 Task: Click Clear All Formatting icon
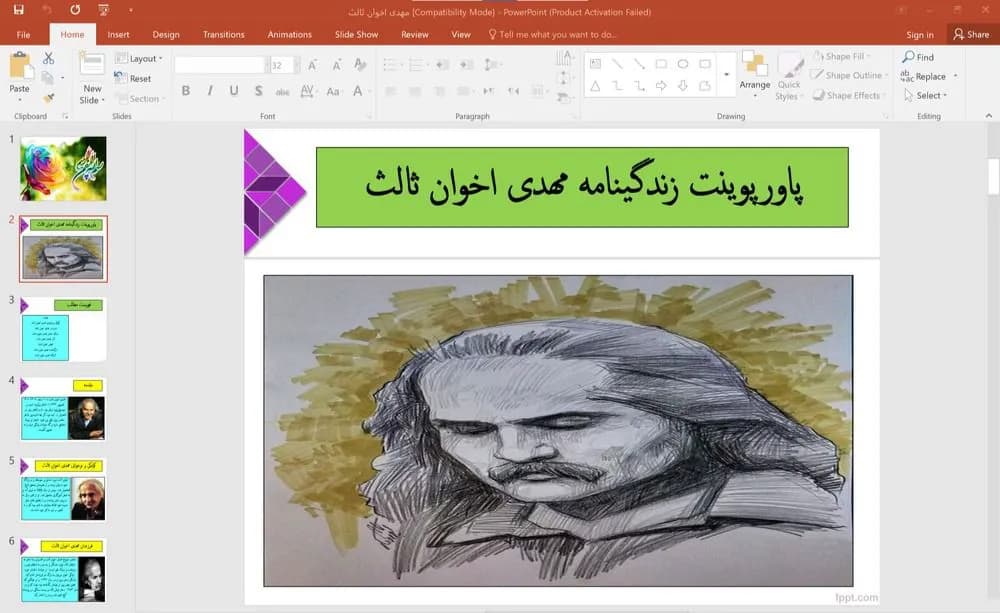click(360, 64)
